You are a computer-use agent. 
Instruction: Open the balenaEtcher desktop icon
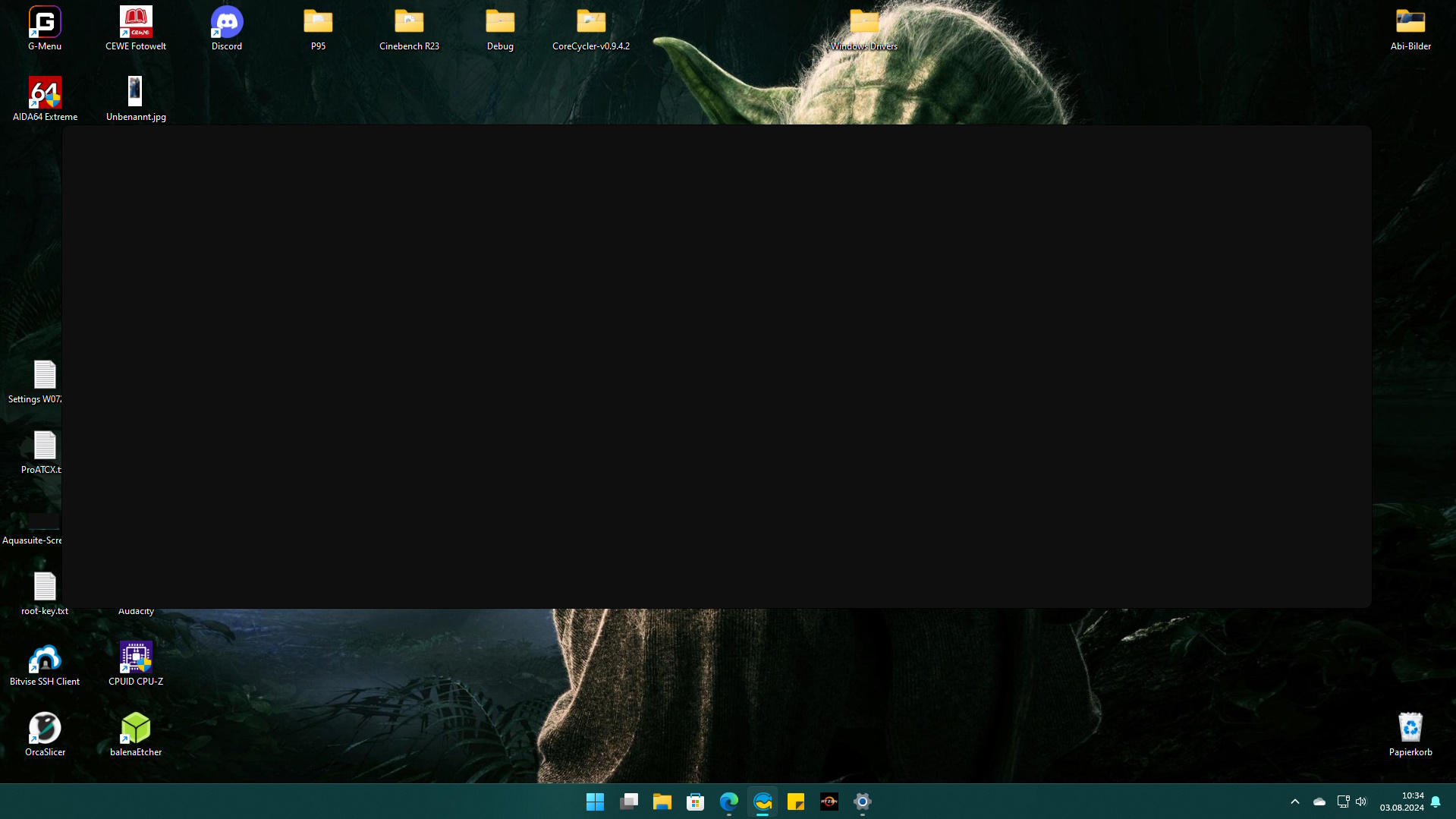(x=136, y=728)
